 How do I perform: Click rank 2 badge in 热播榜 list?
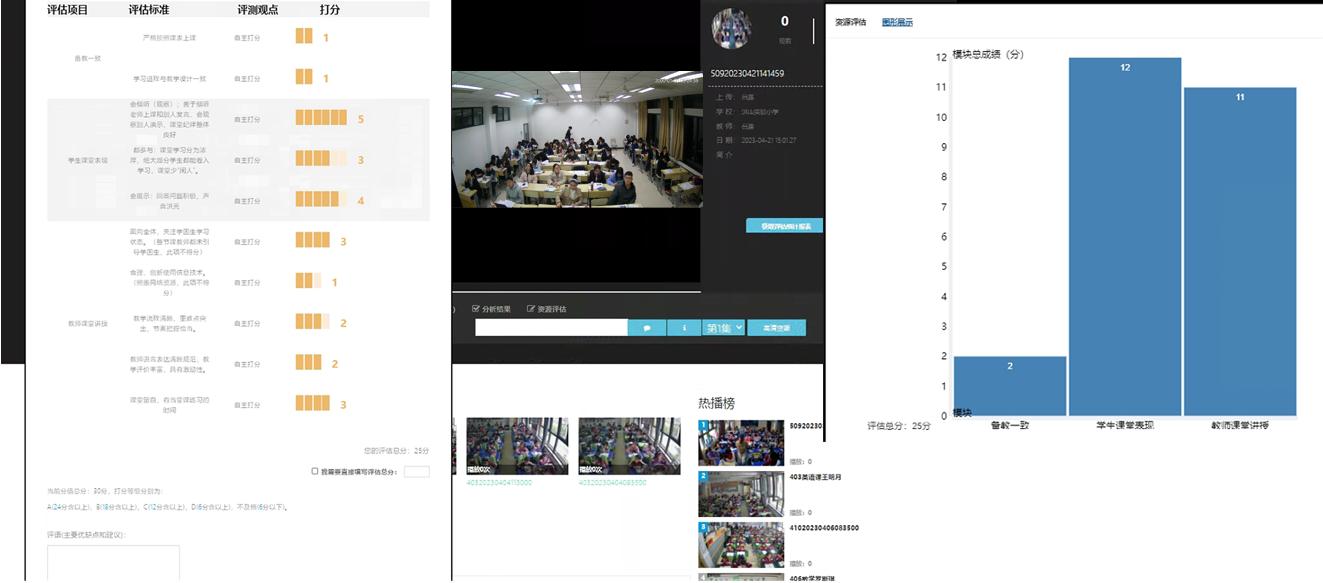(703, 477)
